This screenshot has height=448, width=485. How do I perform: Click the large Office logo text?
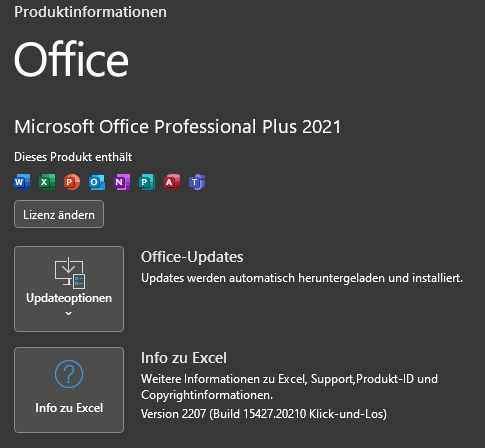point(71,59)
